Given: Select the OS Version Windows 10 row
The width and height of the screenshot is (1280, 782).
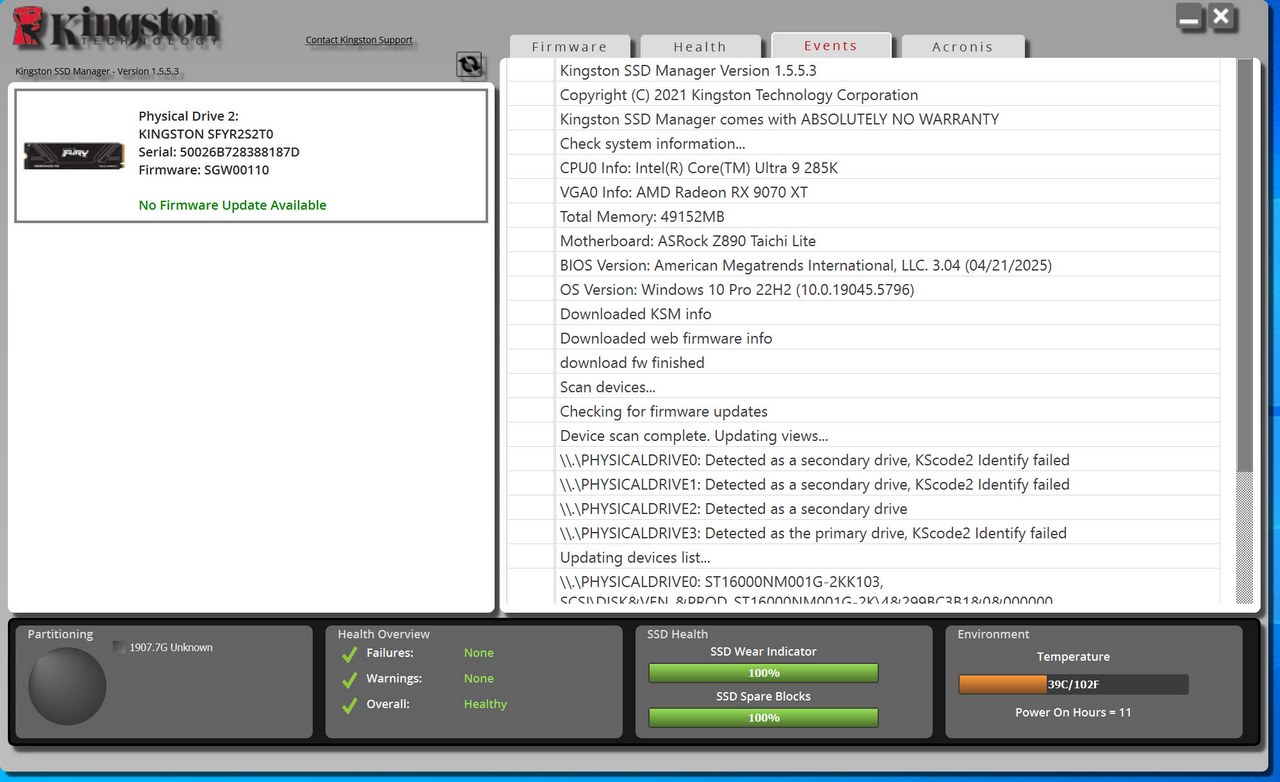Looking at the screenshot, I should click(863, 289).
